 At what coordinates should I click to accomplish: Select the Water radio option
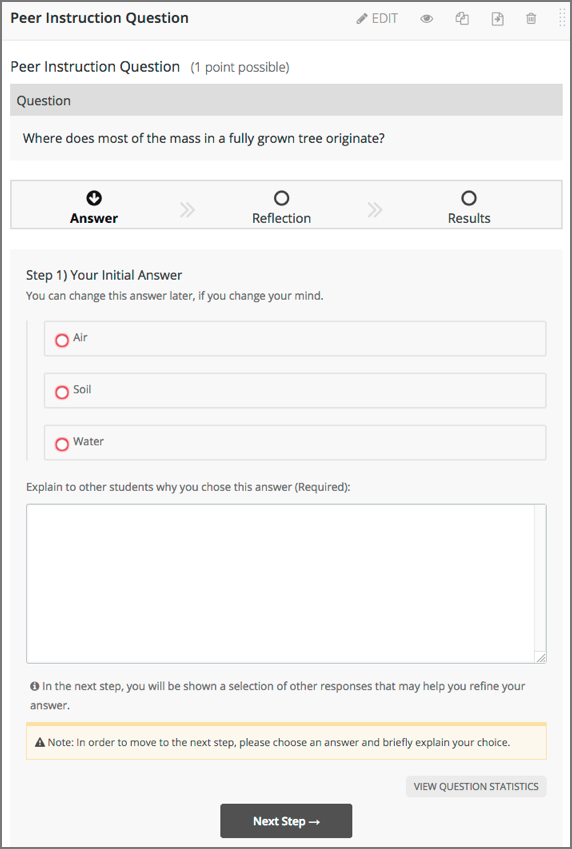tap(62, 444)
